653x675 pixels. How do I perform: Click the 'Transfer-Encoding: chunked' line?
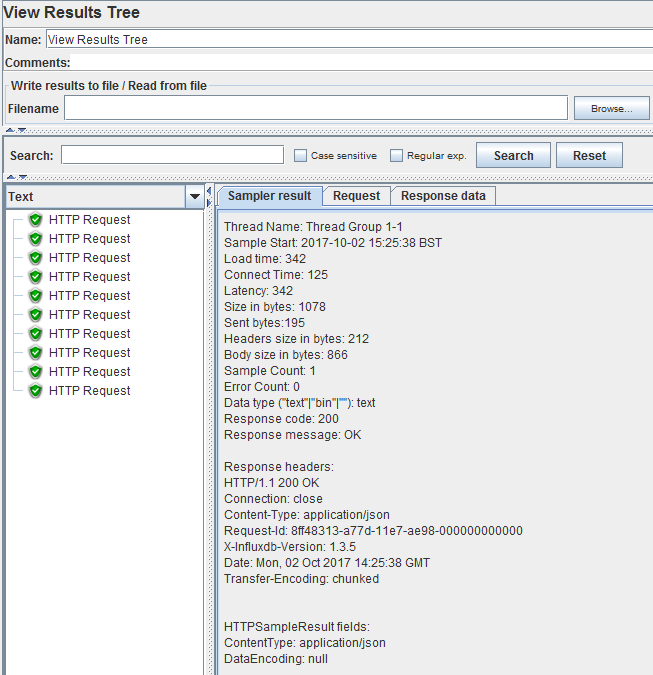click(301, 579)
